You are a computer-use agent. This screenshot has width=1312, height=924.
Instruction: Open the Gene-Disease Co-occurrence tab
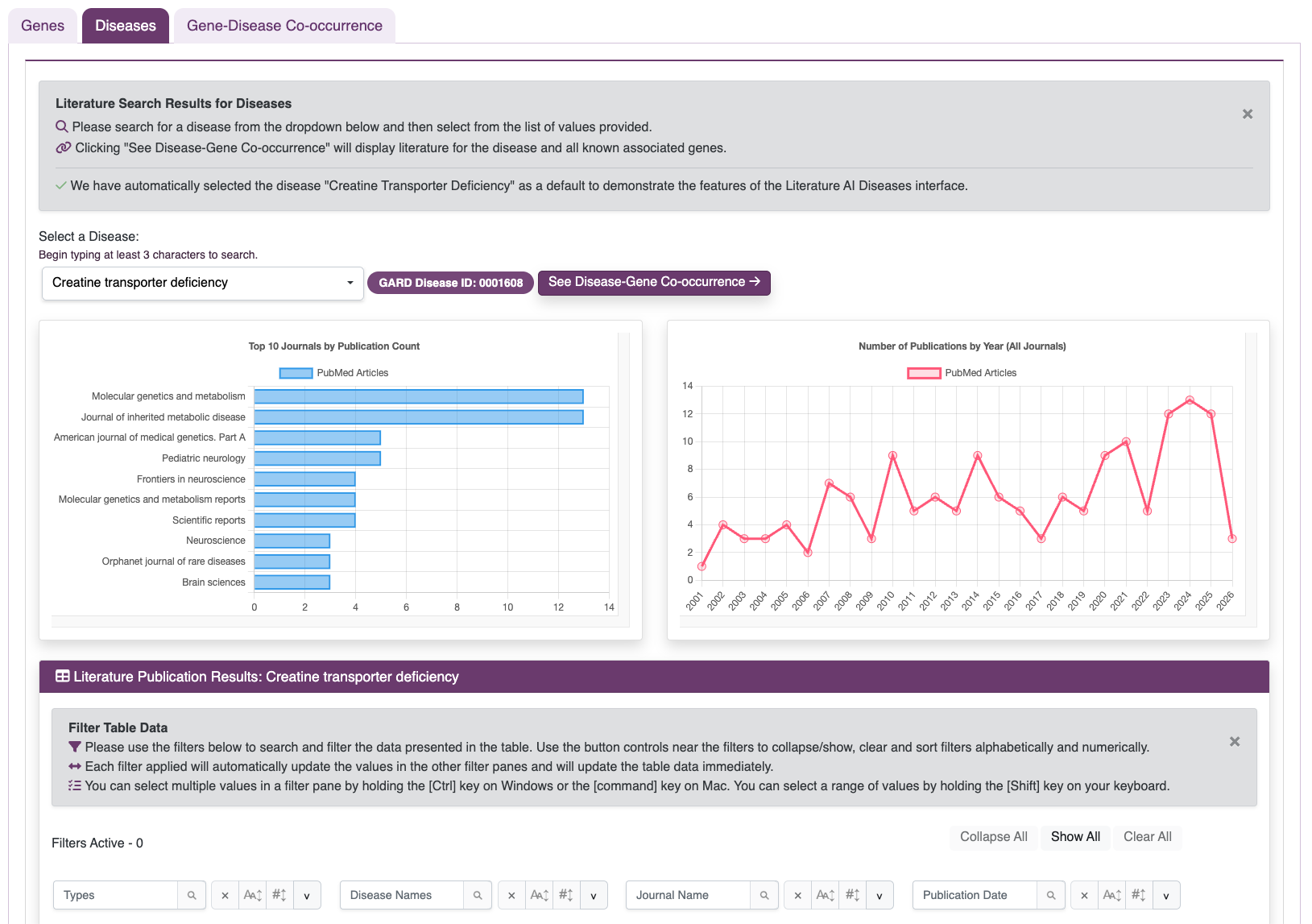[x=284, y=25]
